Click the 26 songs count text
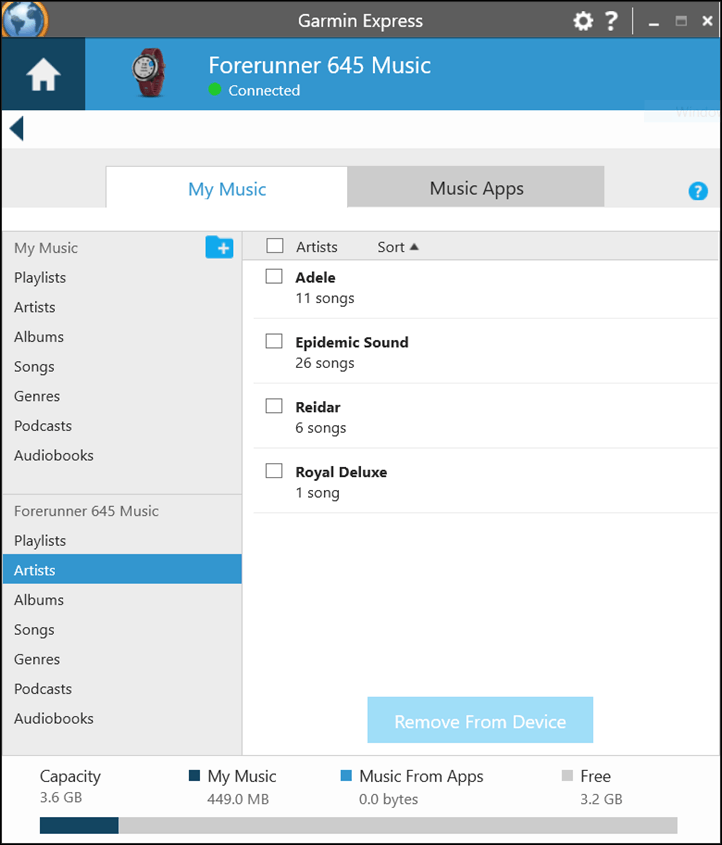Viewport: 722px width, 845px height. (325, 363)
